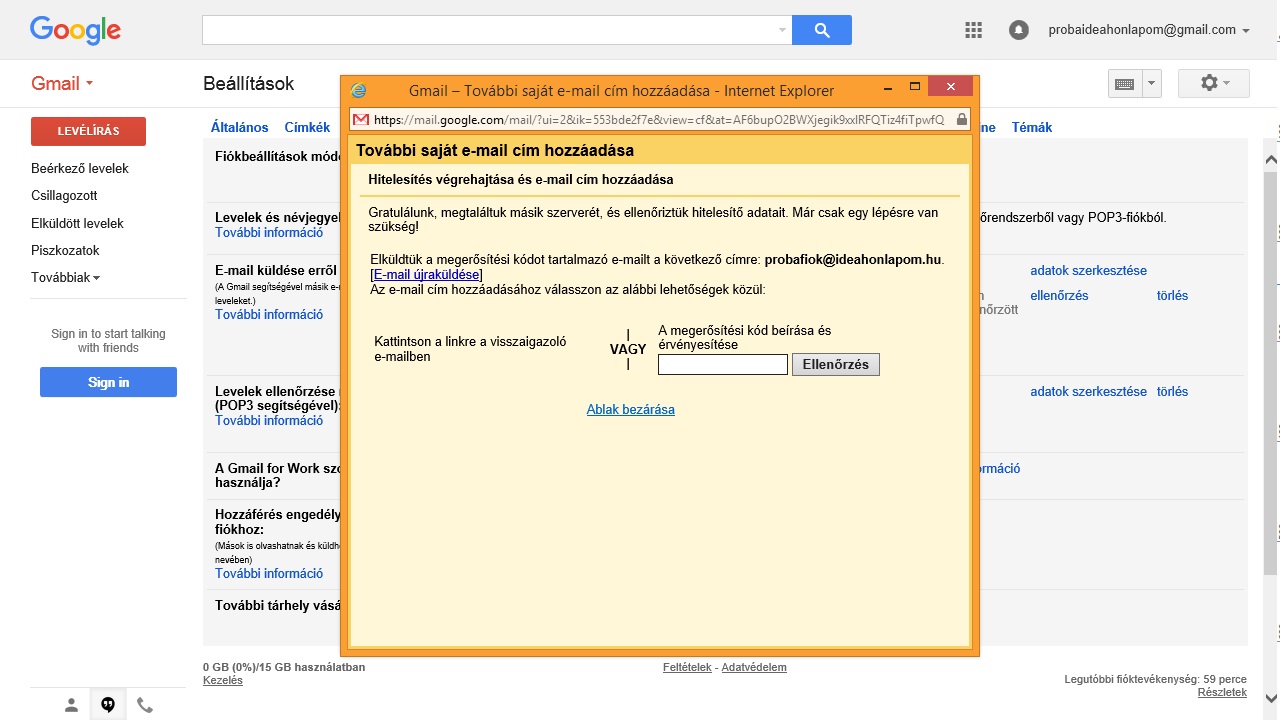This screenshot has width=1280, height=720.
Task: Open the Hangouts conversations icon
Action: tap(108, 705)
